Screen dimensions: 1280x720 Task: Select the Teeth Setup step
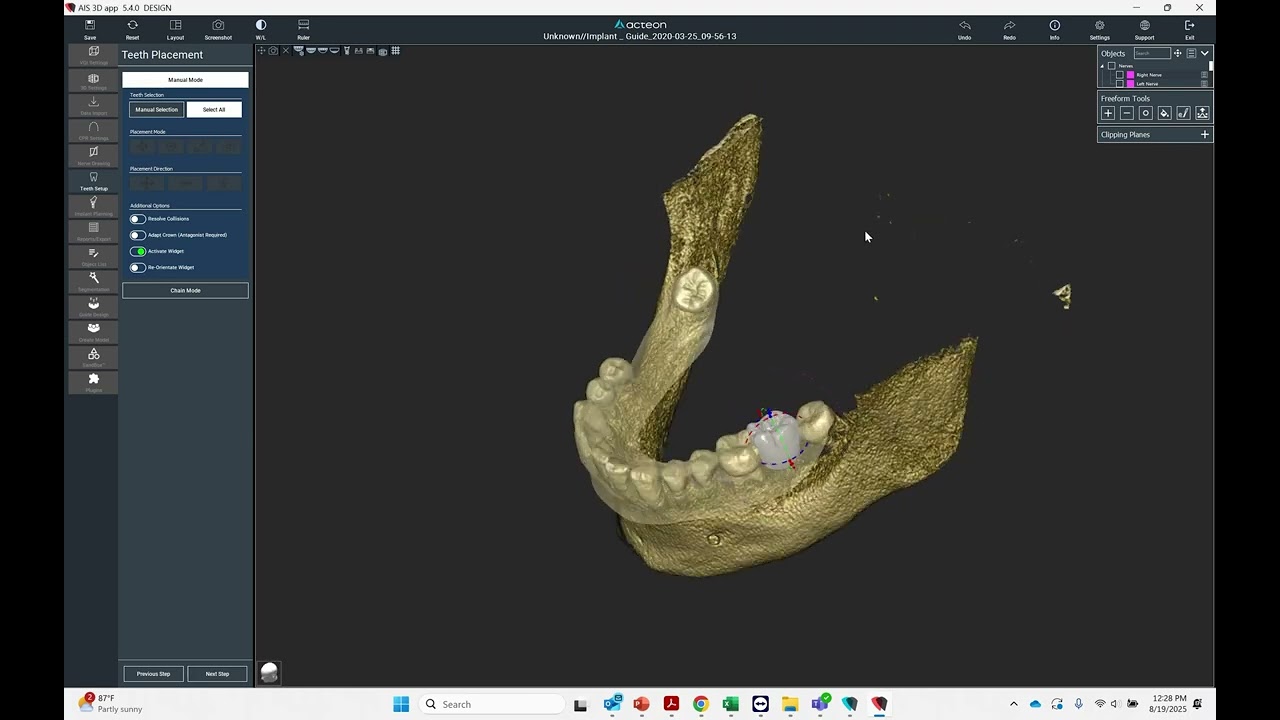point(94,181)
